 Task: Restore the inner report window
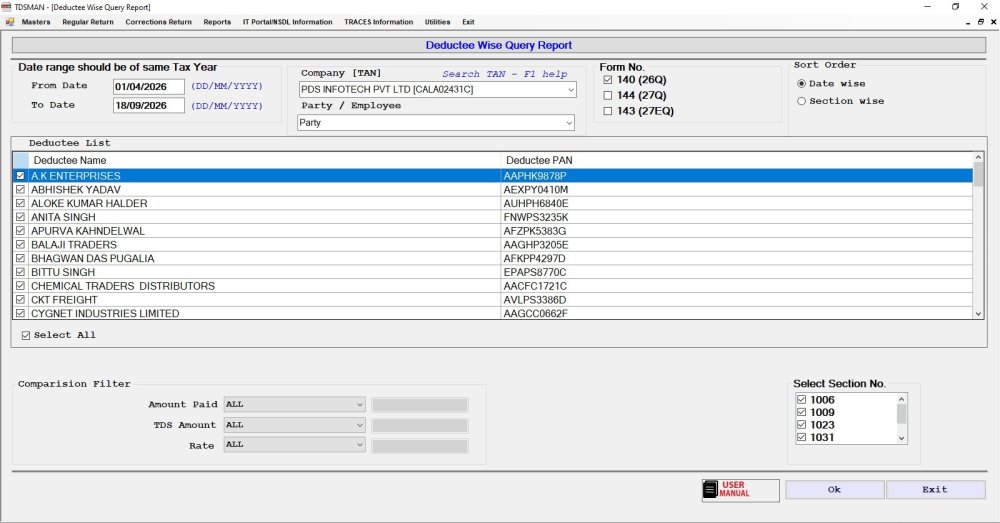981,22
